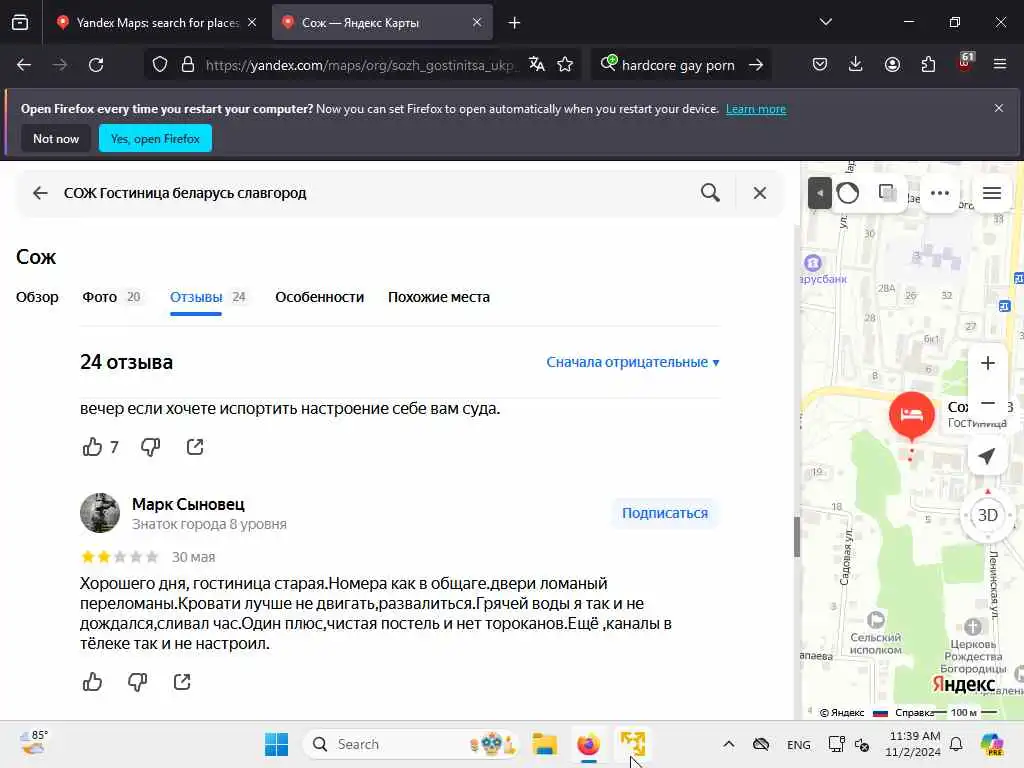
Task: Translate this page via address bar icon
Action: point(537,65)
